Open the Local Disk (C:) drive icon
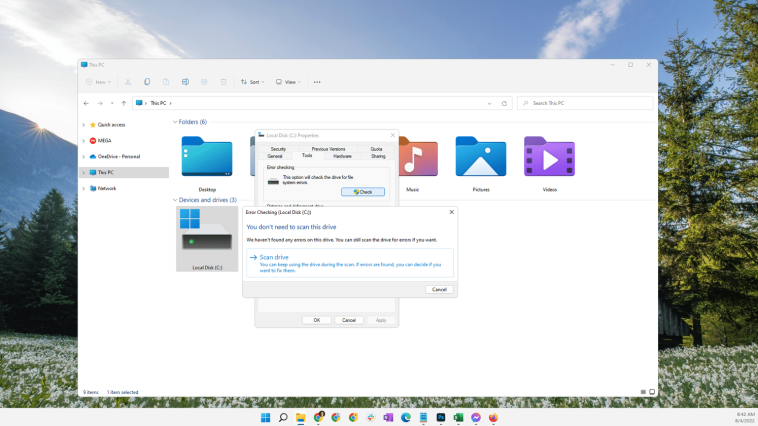The width and height of the screenshot is (758, 426). click(x=207, y=238)
